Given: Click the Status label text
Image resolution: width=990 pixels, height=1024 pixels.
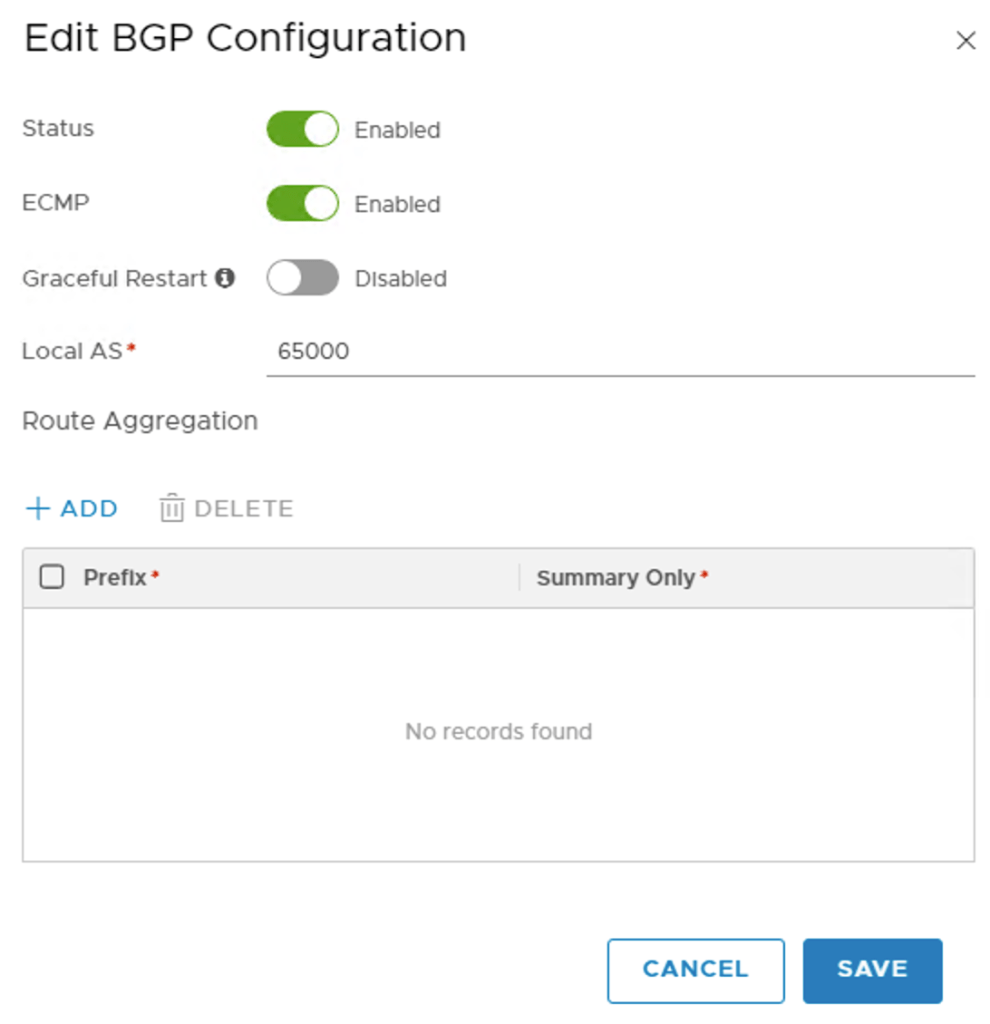Looking at the screenshot, I should coord(58,129).
